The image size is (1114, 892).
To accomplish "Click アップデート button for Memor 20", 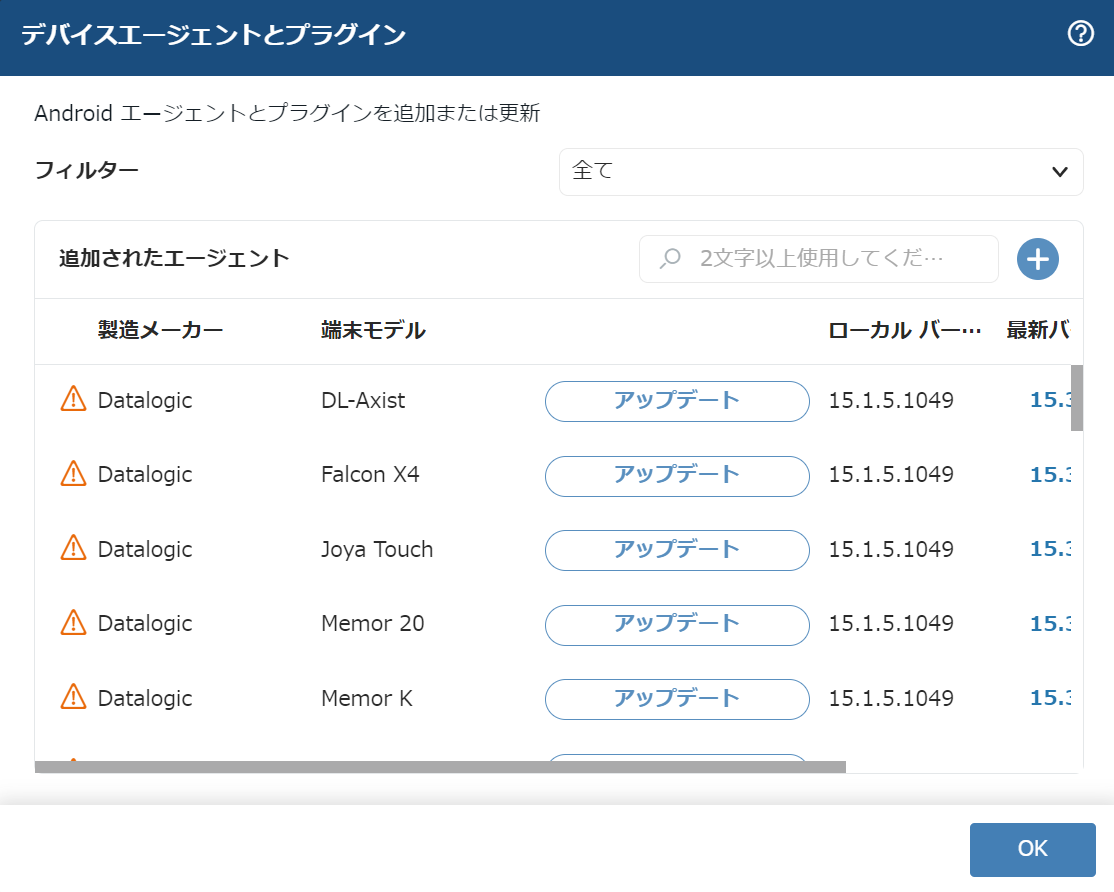I will coord(677,625).
